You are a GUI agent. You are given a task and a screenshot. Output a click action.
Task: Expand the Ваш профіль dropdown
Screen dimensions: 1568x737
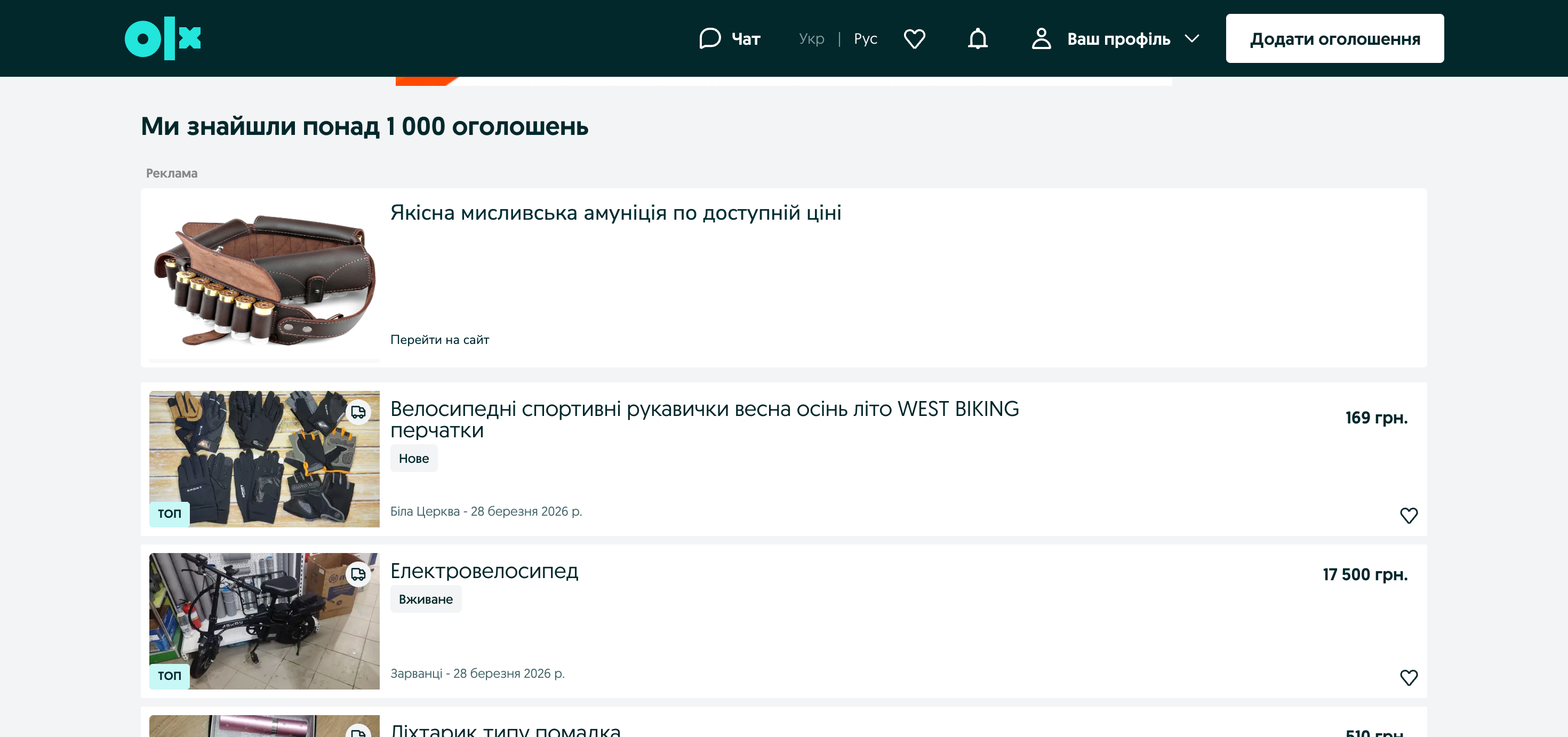[x=1118, y=39]
